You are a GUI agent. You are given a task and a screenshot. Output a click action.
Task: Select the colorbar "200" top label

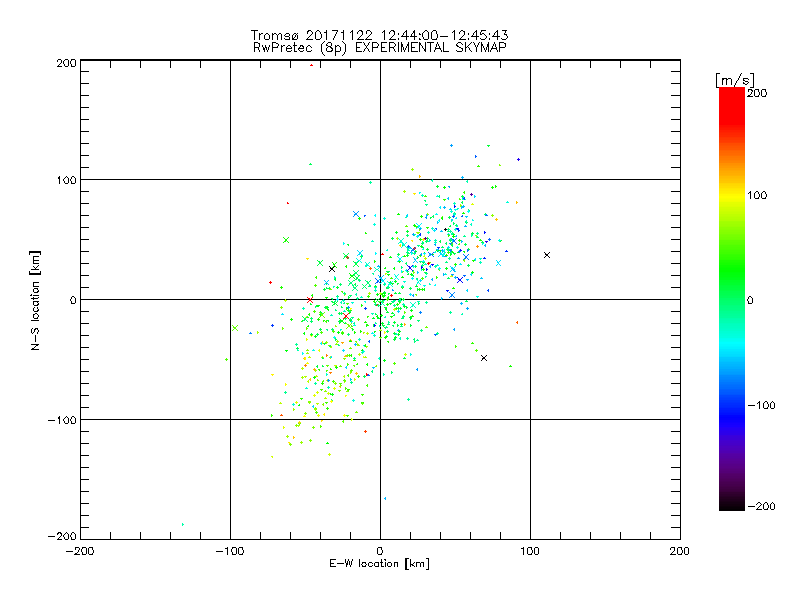point(757,93)
